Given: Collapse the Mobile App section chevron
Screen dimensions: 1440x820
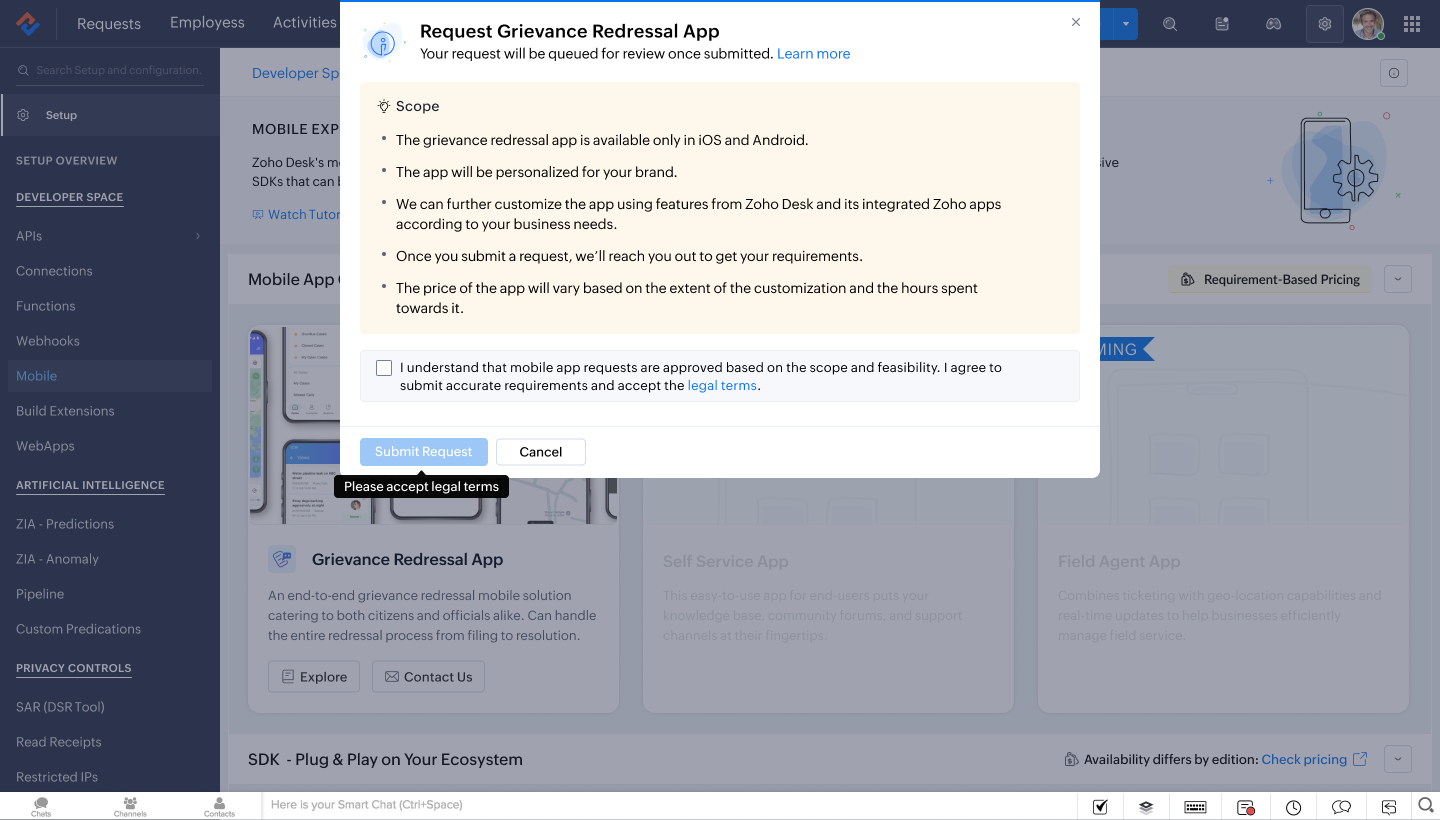Looking at the screenshot, I should (x=1398, y=279).
